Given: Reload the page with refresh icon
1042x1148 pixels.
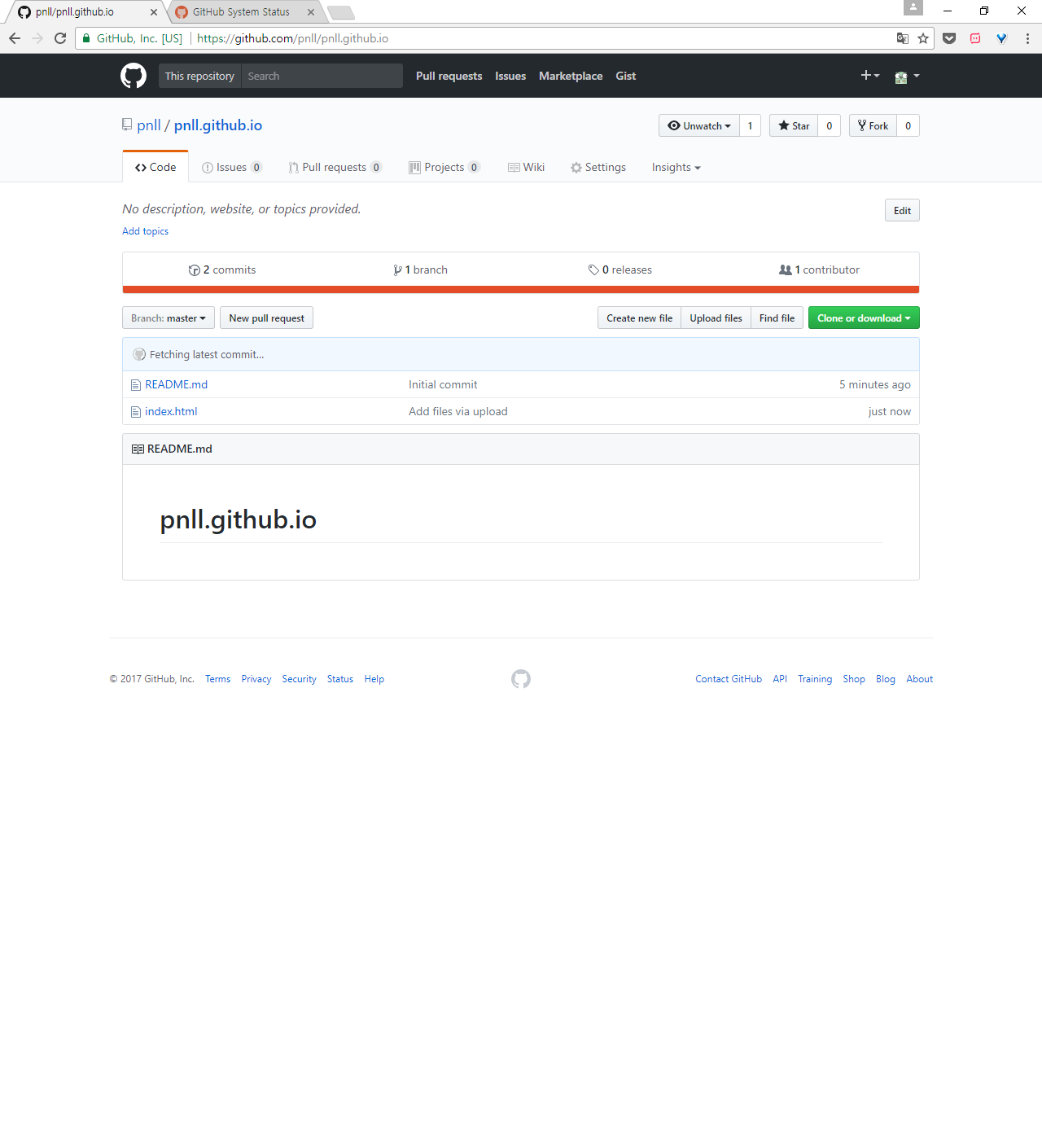Looking at the screenshot, I should [60, 38].
